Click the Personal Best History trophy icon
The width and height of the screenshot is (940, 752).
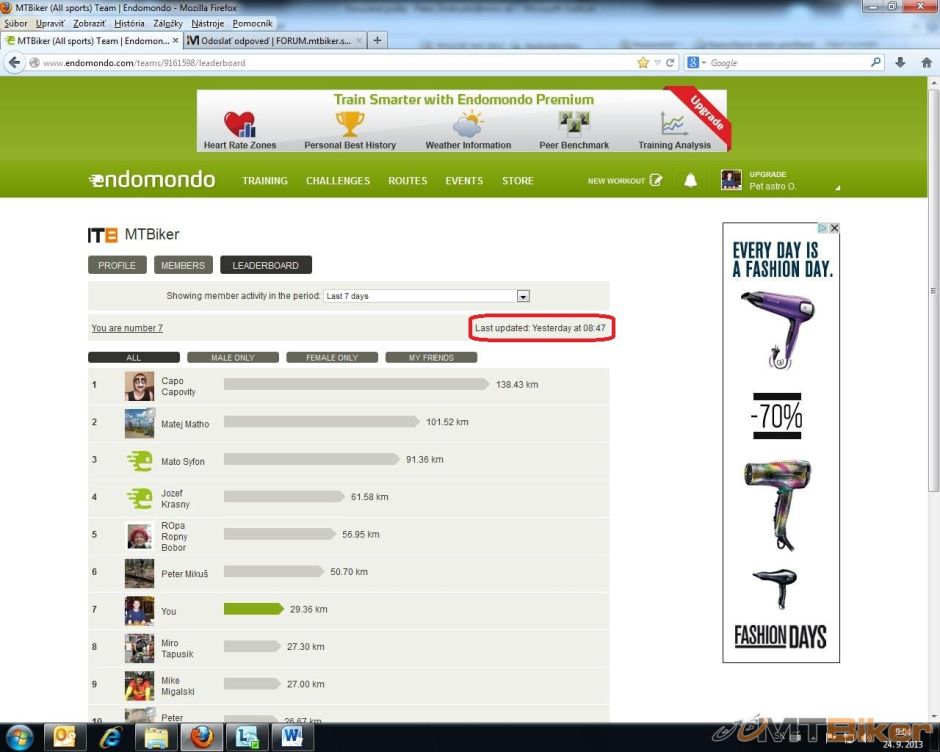[350, 124]
